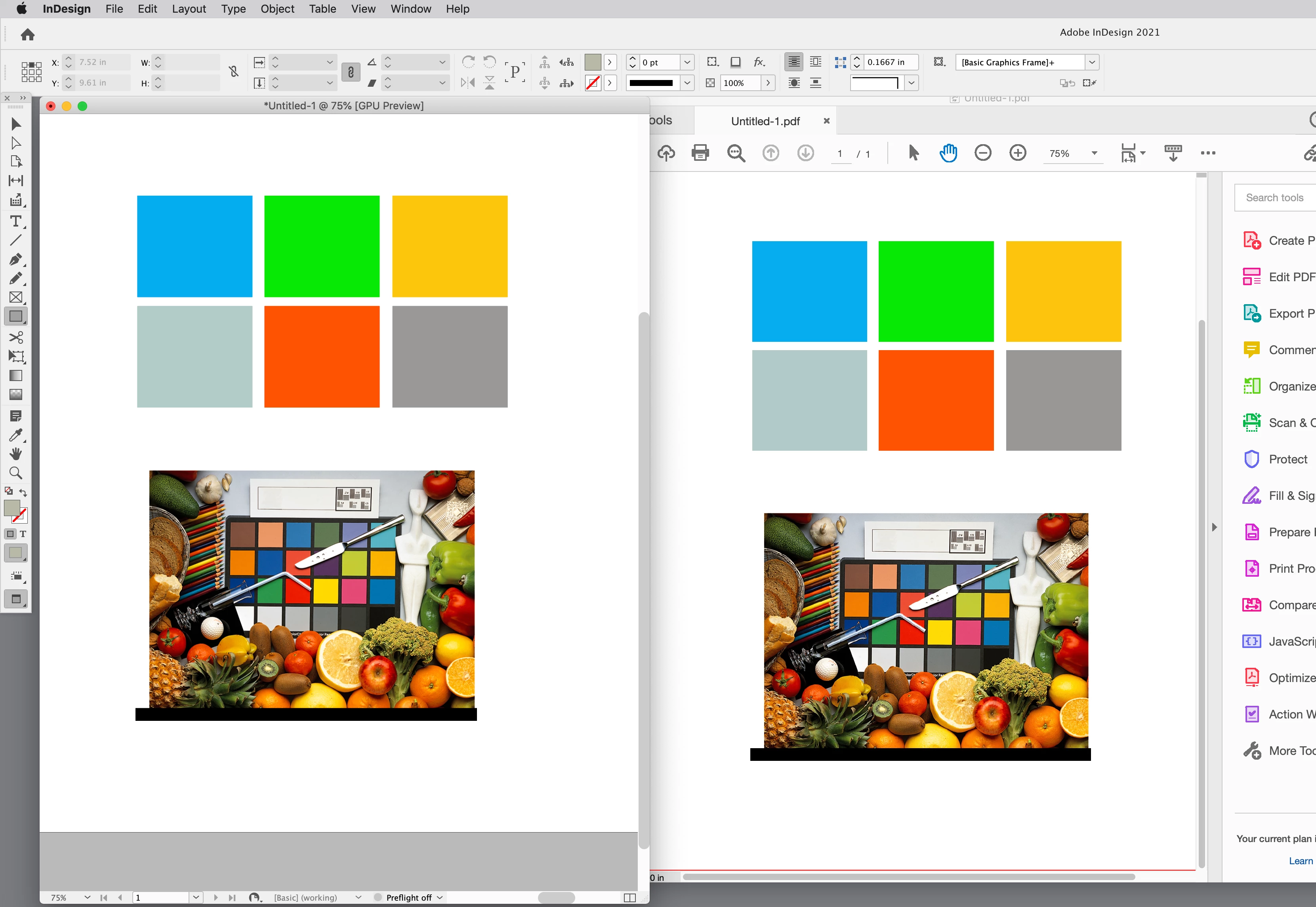Choose the Scissors tool
The width and height of the screenshot is (1316, 907).
(15, 337)
